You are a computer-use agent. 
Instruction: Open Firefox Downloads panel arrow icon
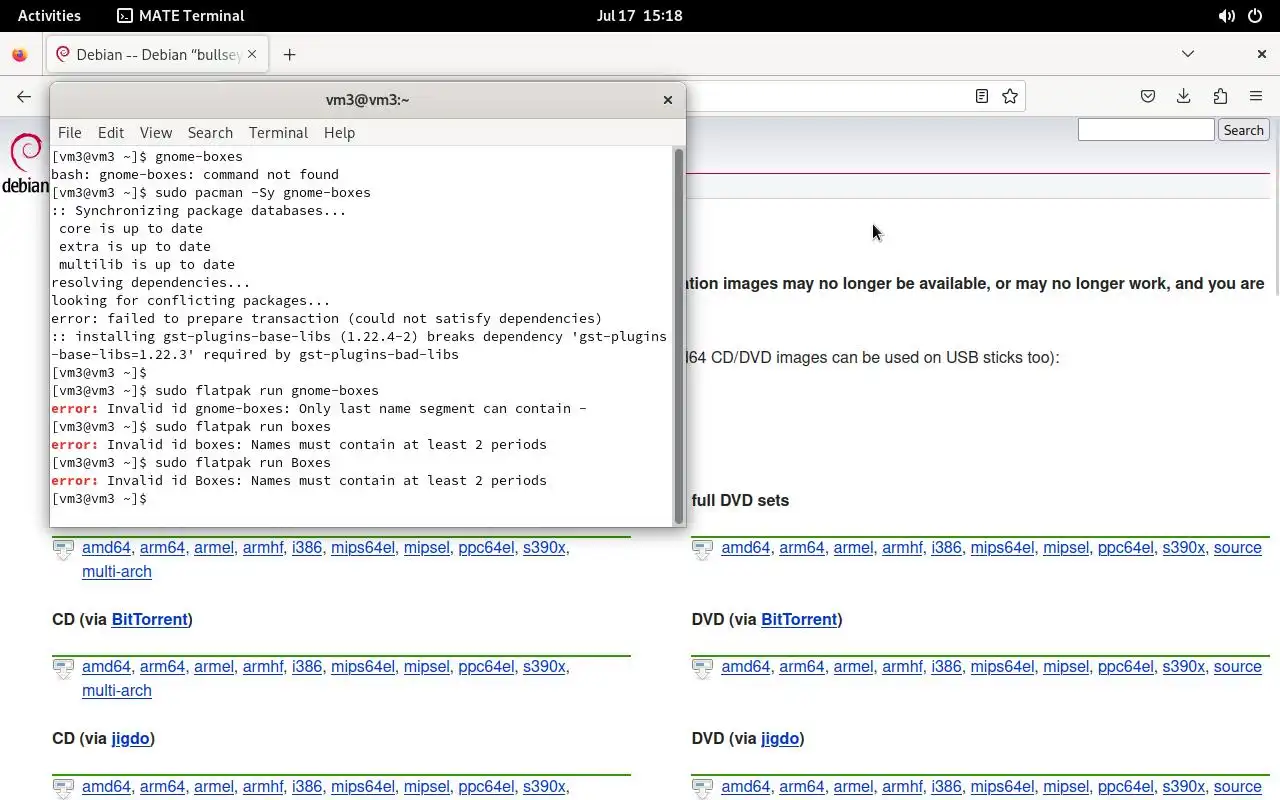1184,96
